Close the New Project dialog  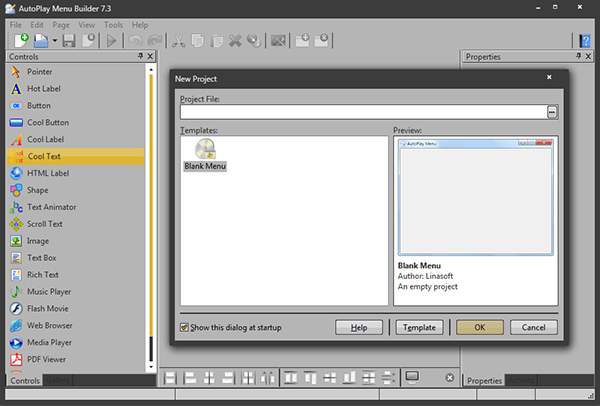(x=549, y=77)
